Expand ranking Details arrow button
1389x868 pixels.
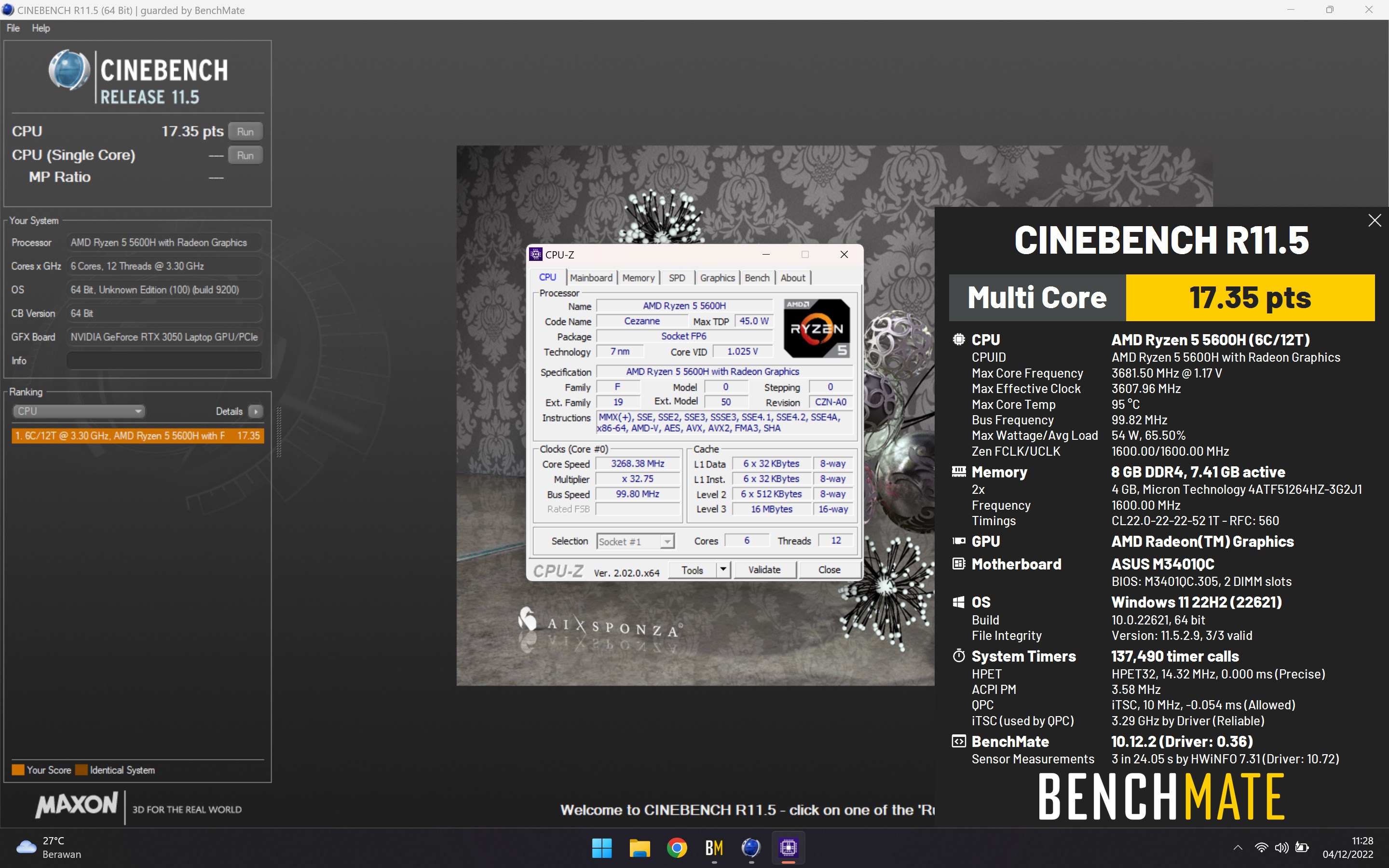(256, 412)
